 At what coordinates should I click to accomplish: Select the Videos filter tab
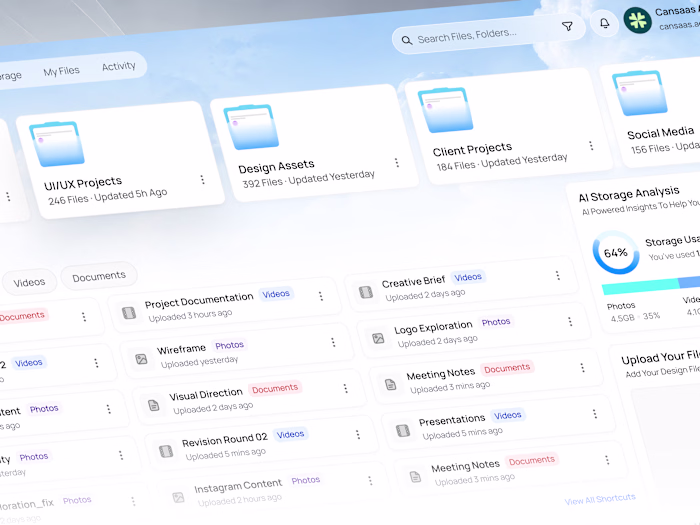[x=29, y=282]
